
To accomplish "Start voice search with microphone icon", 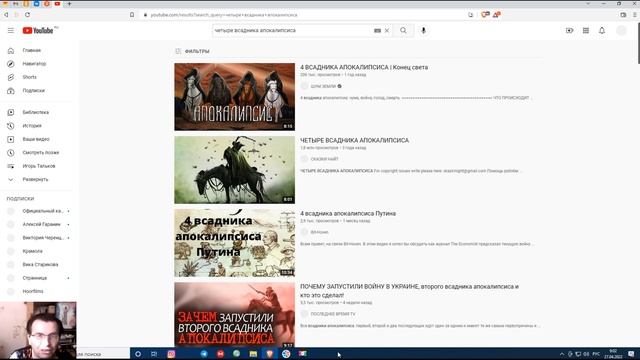I will point(423,31).
